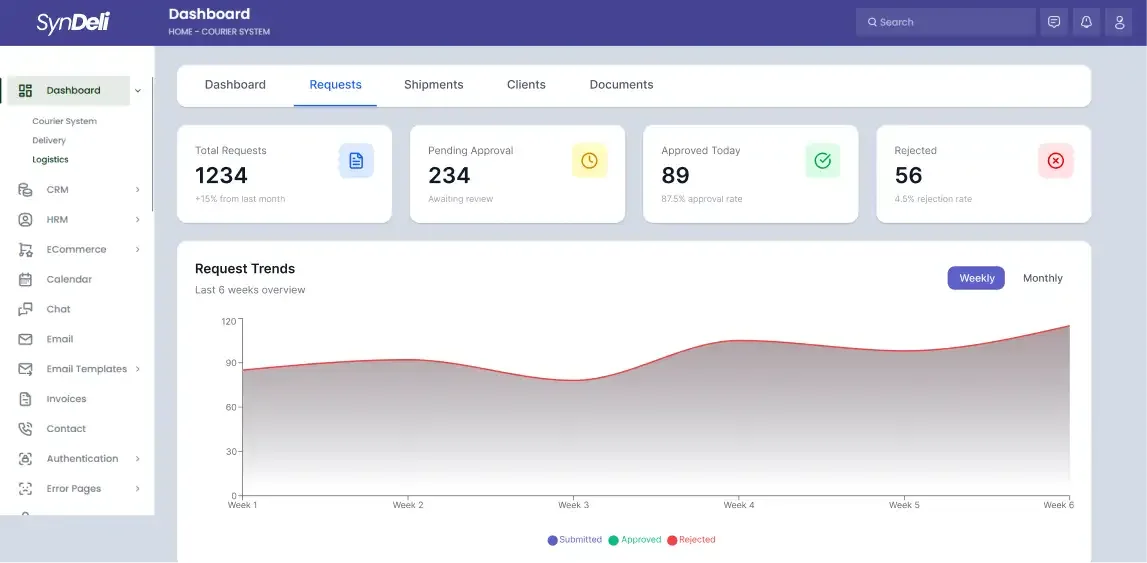1147x563 pixels.
Task: Open Delivery submenu item
Action: [49, 140]
